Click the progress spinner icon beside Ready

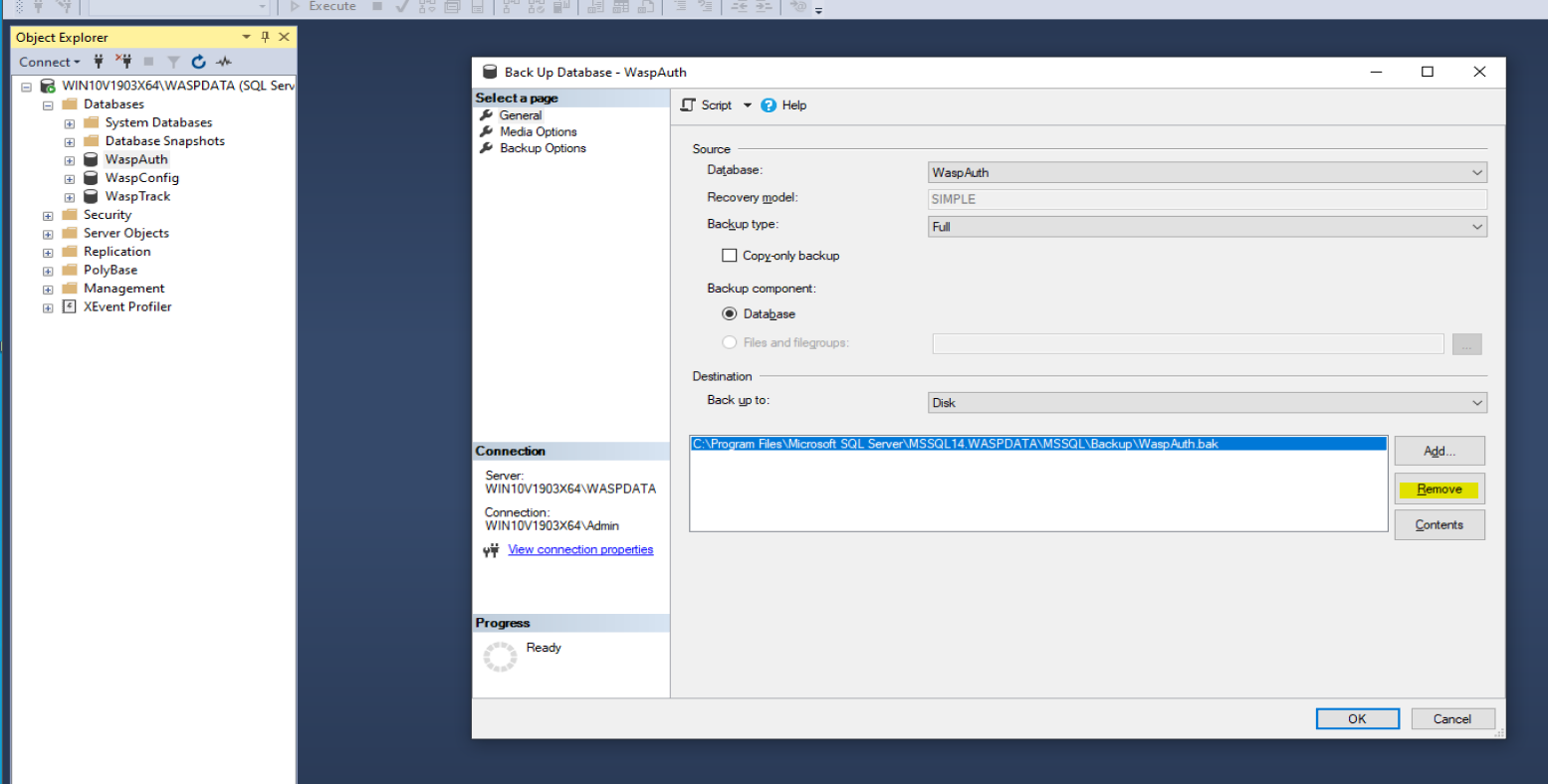tap(500, 657)
